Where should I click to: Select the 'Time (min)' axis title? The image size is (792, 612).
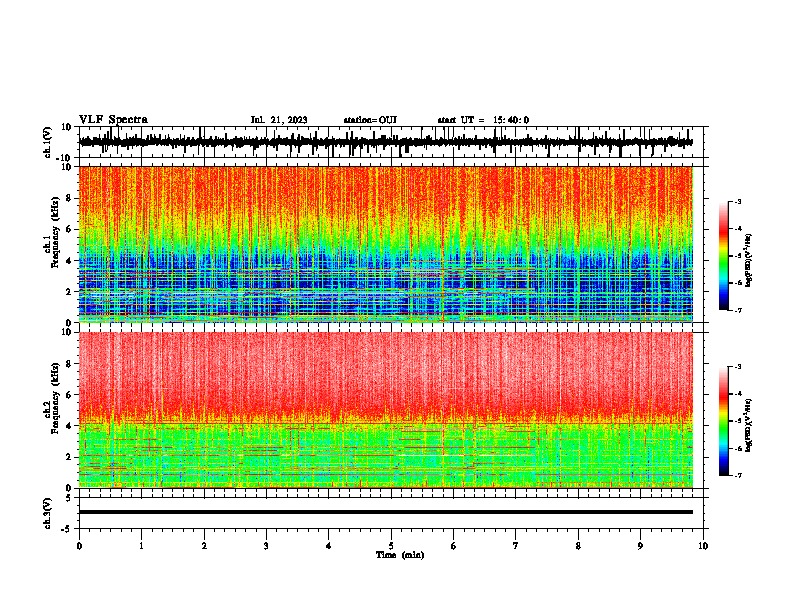click(x=400, y=555)
